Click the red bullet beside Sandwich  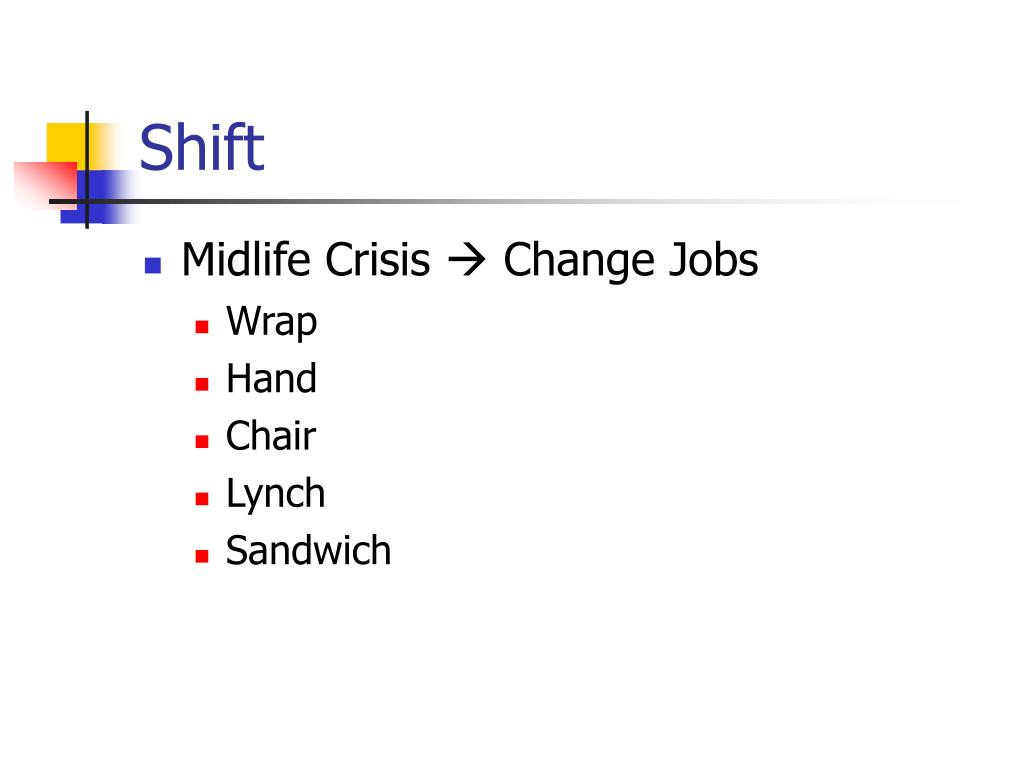point(202,556)
